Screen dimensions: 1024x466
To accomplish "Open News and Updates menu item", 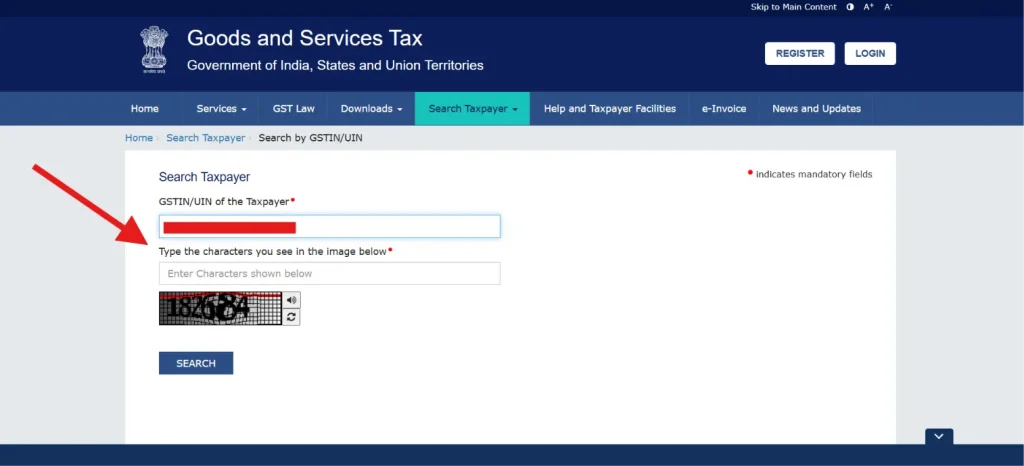I will point(816,109).
